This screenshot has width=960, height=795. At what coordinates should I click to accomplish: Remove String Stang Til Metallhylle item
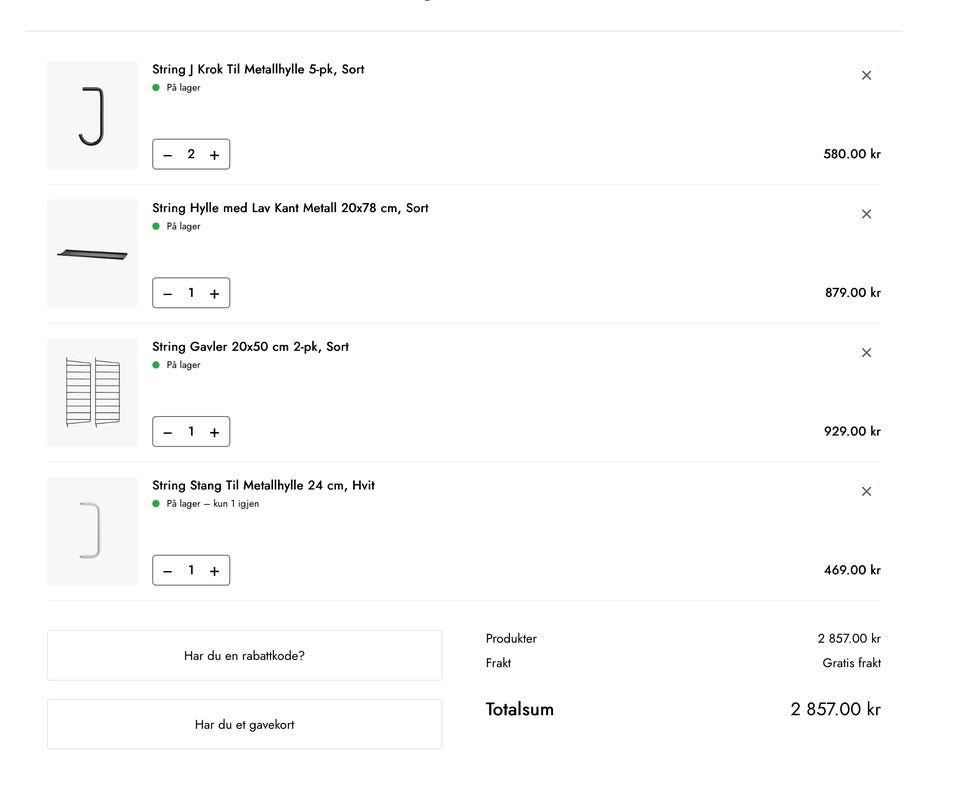pyautogui.click(x=866, y=491)
